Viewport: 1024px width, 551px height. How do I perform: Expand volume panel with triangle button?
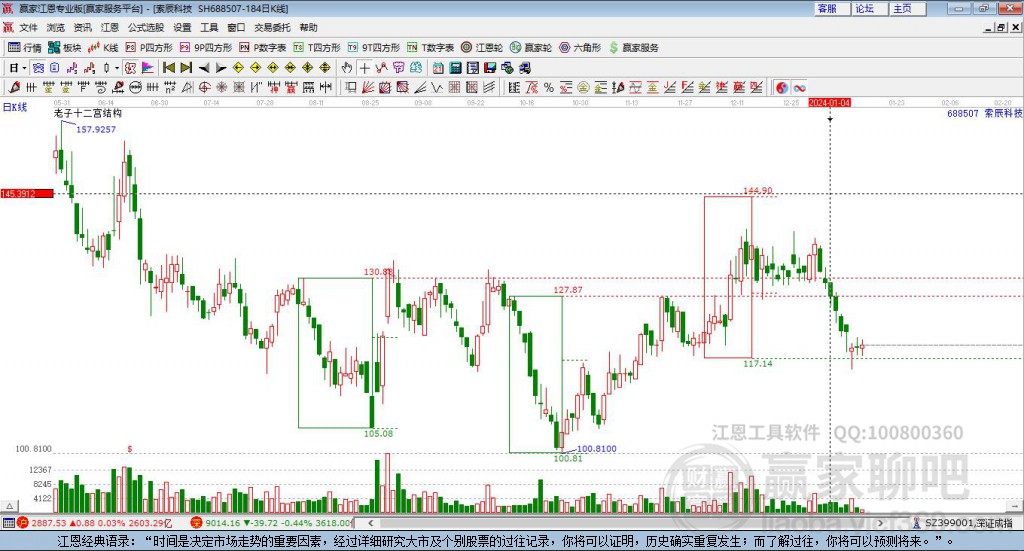coord(9,506)
